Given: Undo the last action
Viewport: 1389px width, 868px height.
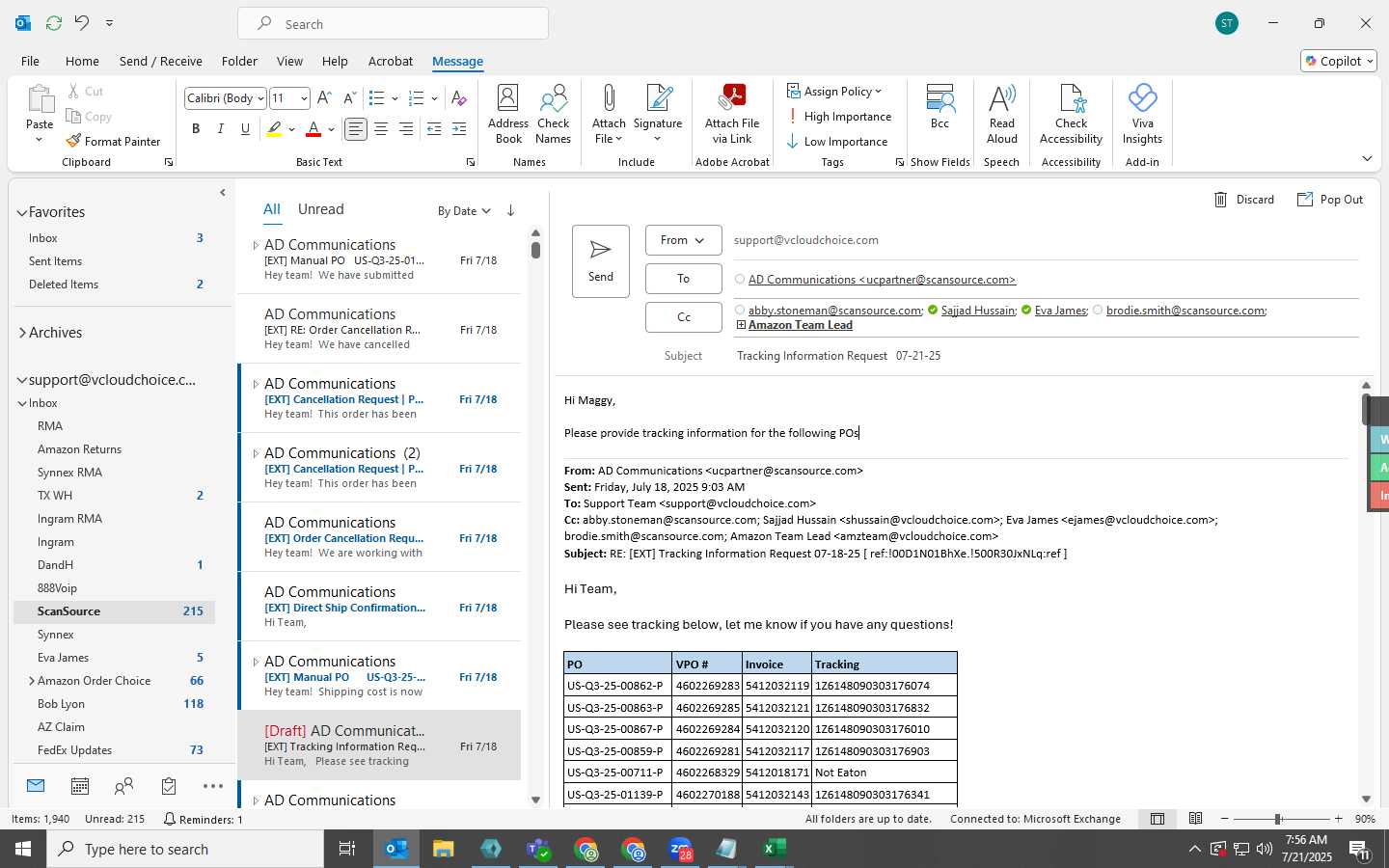Looking at the screenshot, I should tap(82, 22).
